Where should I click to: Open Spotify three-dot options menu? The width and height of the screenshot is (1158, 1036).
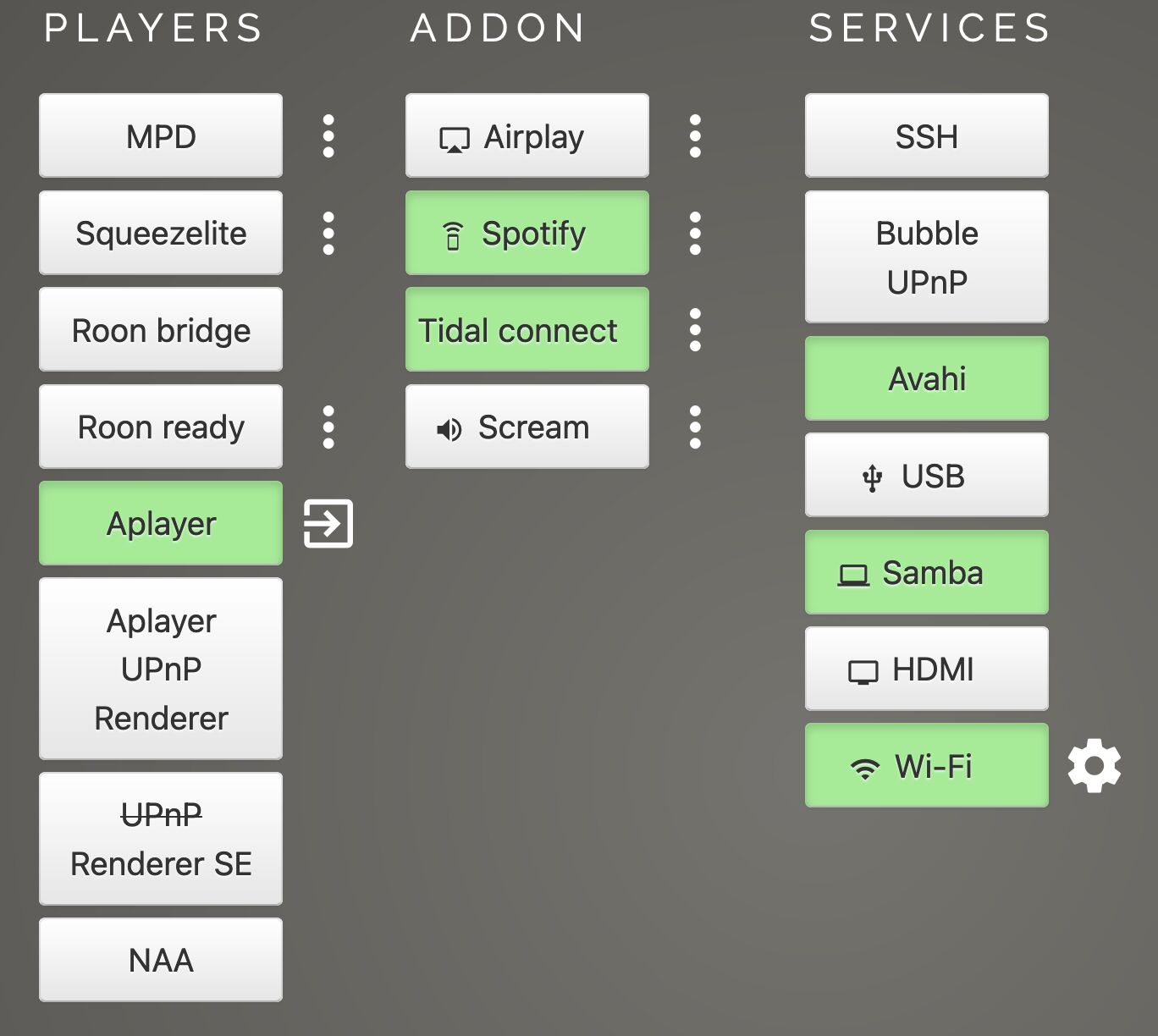(695, 233)
